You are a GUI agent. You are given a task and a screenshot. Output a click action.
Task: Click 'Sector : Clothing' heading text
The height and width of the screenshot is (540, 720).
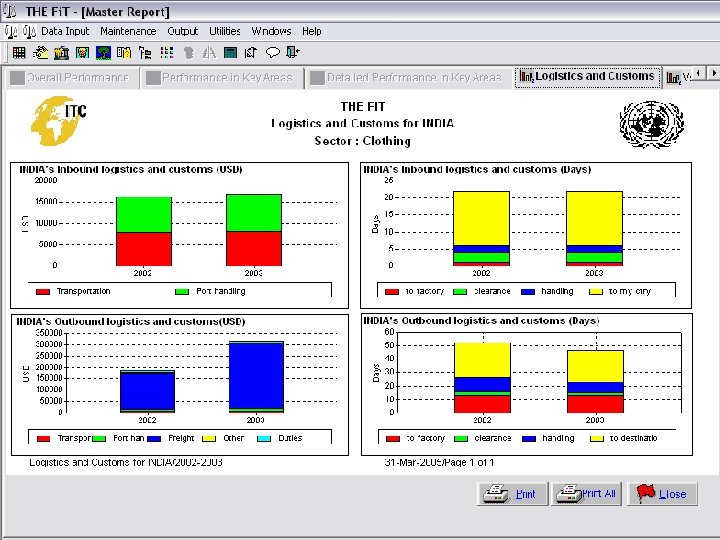pos(362,141)
